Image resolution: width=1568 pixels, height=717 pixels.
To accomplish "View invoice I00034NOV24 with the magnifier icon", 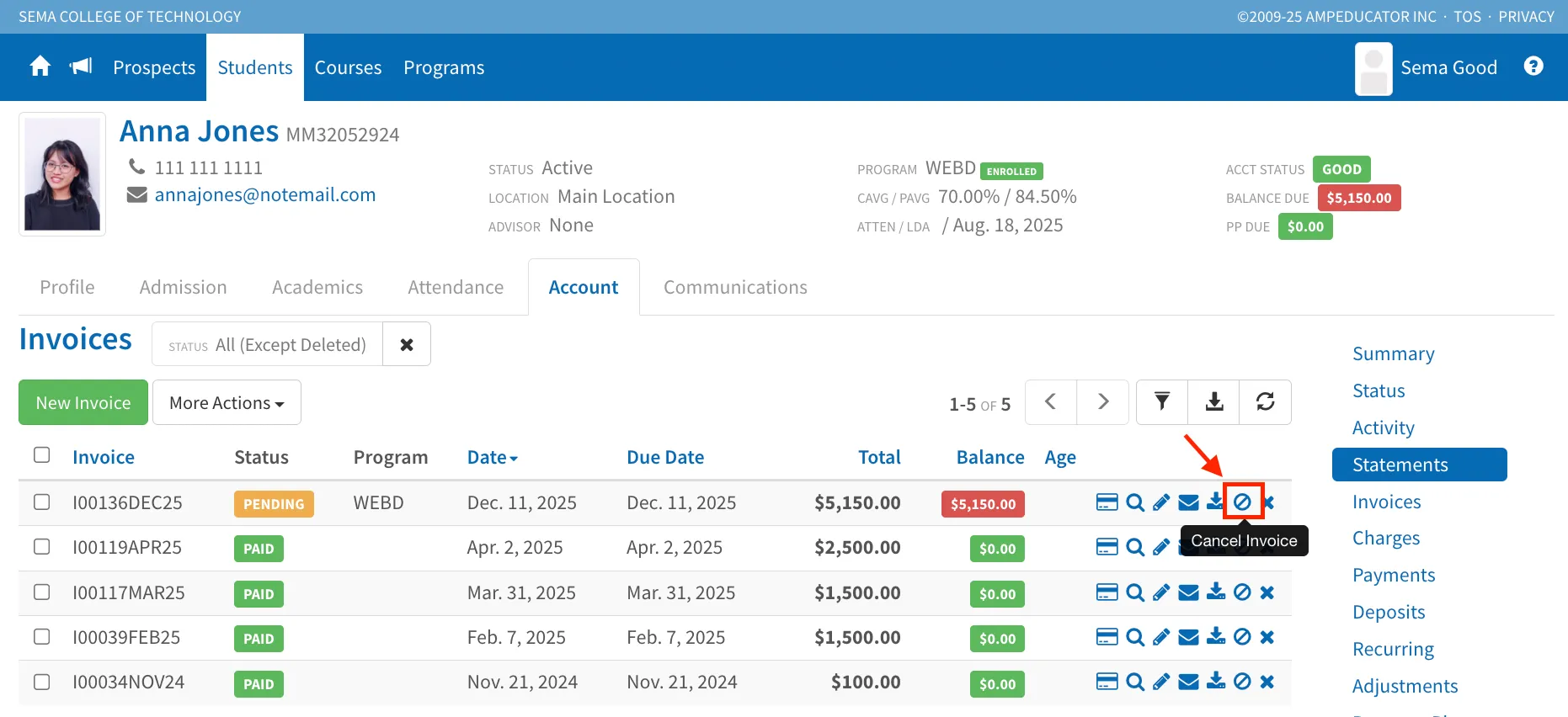I will click(1135, 682).
